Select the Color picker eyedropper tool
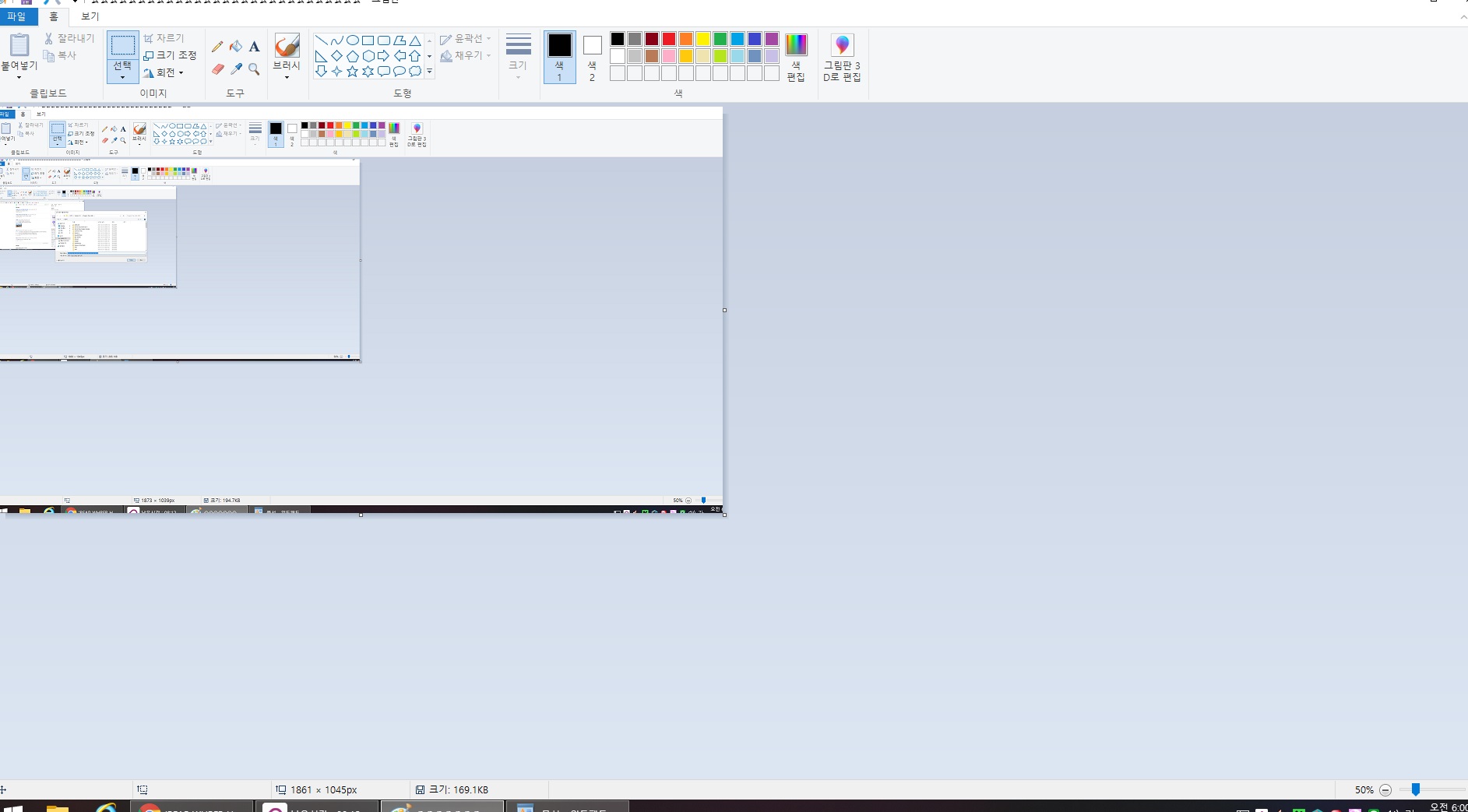This screenshot has width=1468, height=812. (x=236, y=69)
